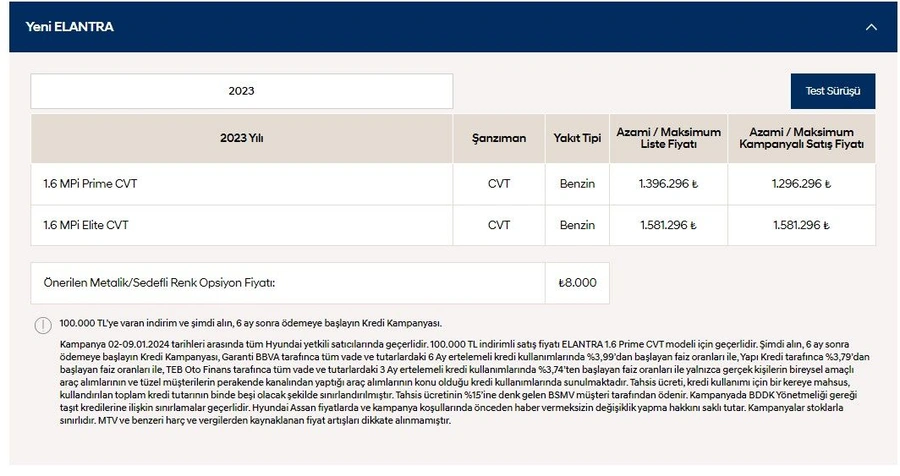Click the Benzin cell for Prime CVT
The width and height of the screenshot is (900, 476).
coord(577,184)
